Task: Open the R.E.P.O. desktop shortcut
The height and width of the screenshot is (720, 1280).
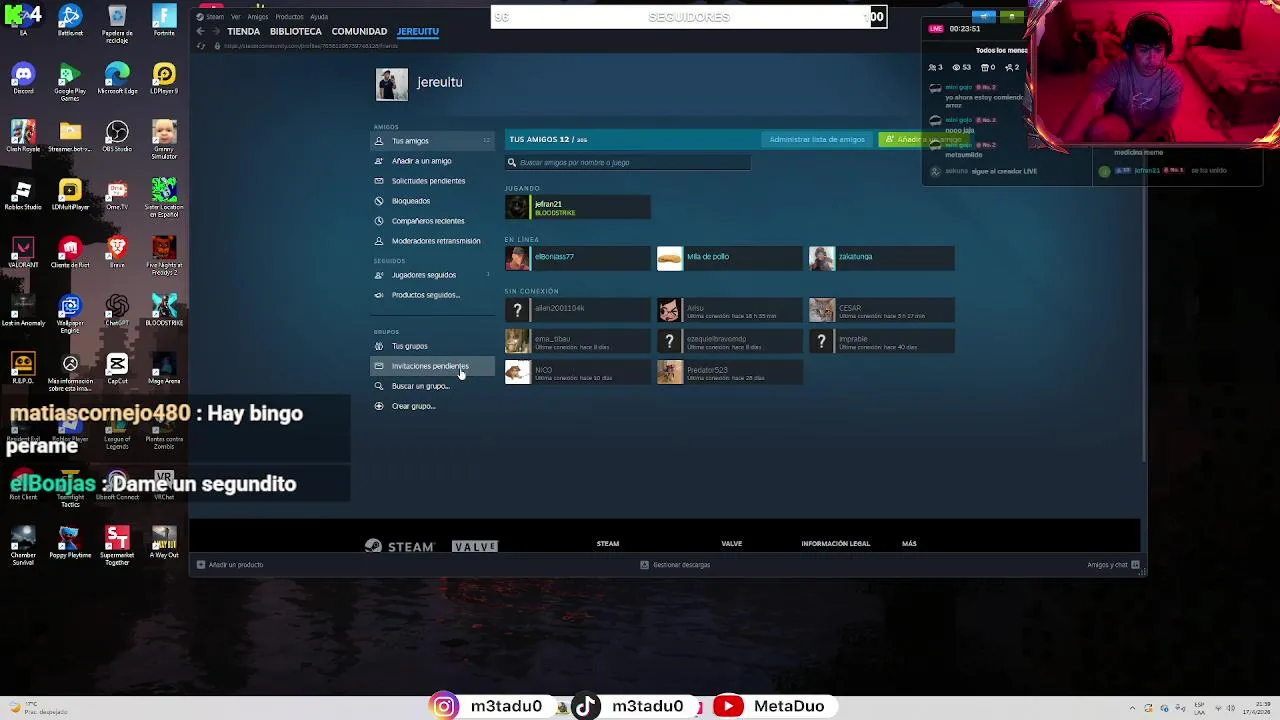Action: [23, 368]
